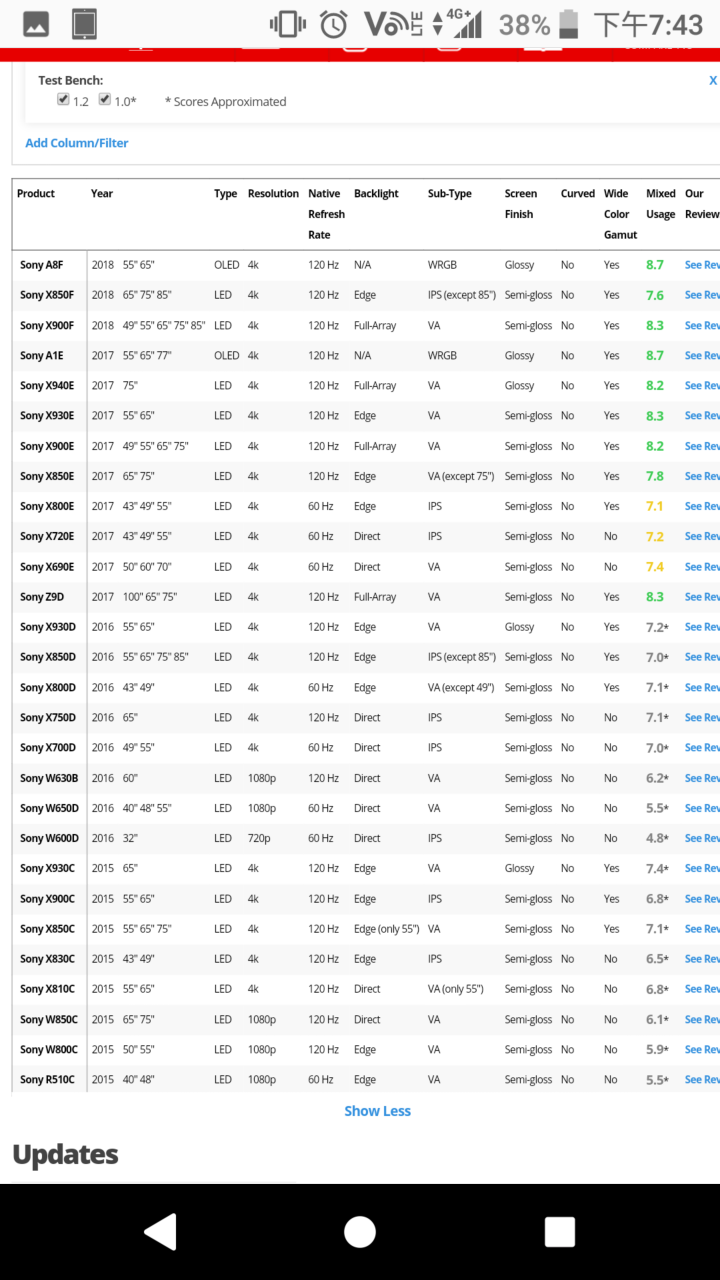Open the Sony W600D review link
The height and width of the screenshot is (1280, 720).
pos(702,838)
